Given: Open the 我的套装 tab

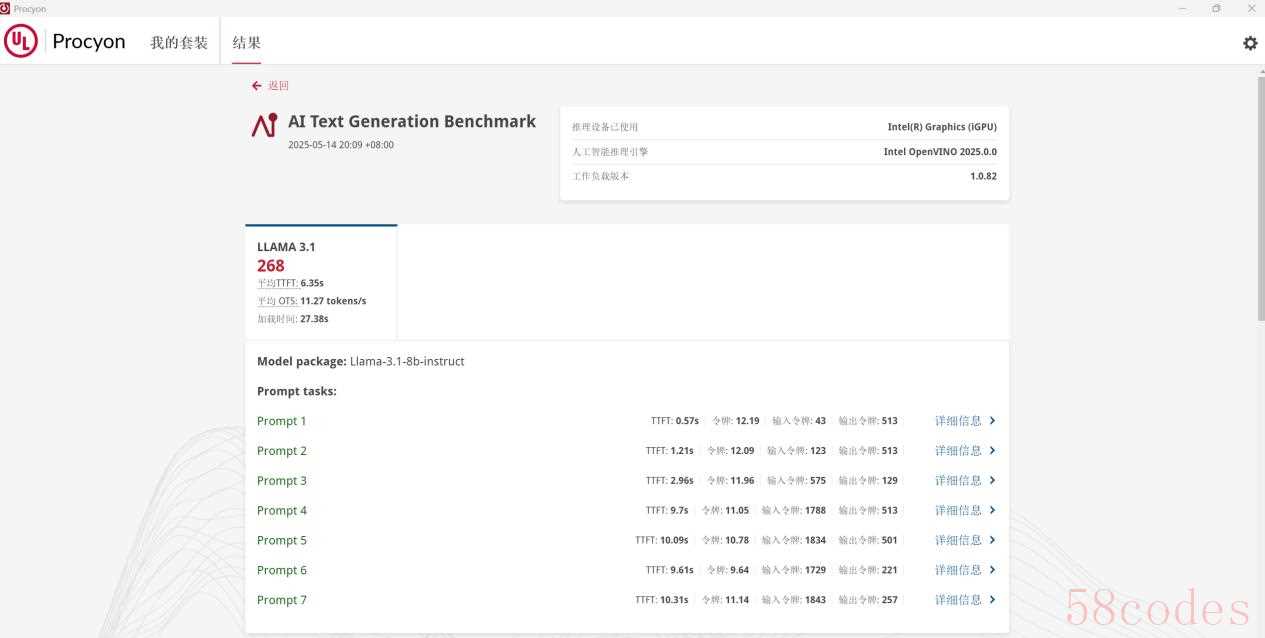Looking at the screenshot, I should pos(179,43).
